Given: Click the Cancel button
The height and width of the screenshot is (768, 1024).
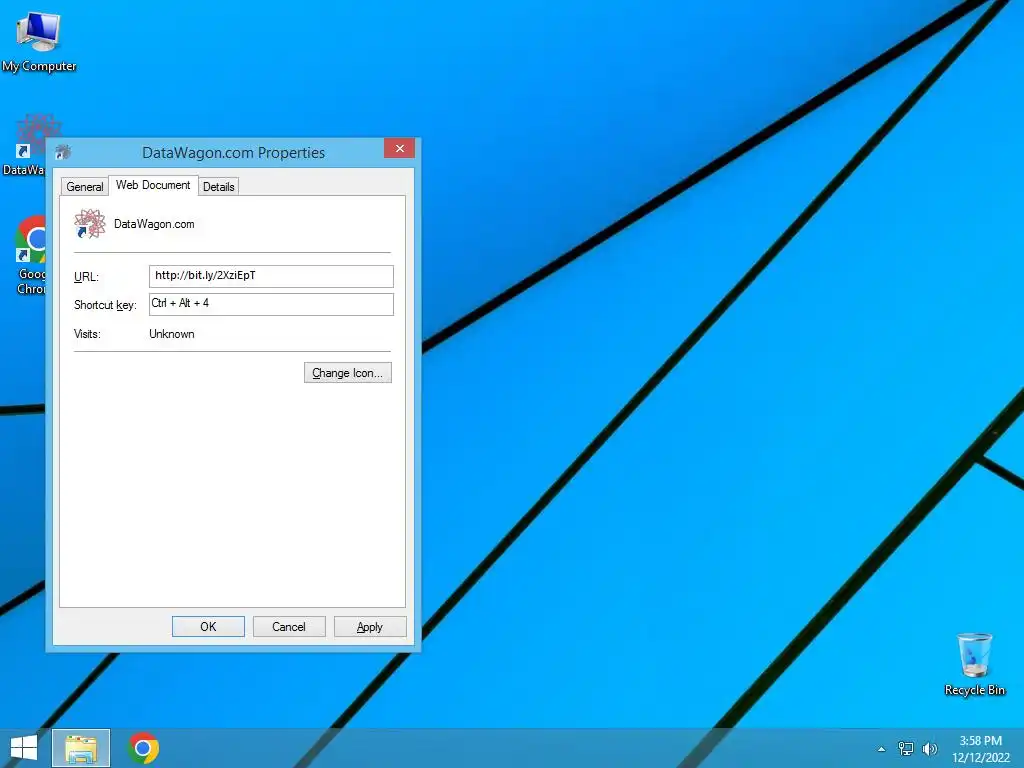Looking at the screenshot, I should 289,626.
